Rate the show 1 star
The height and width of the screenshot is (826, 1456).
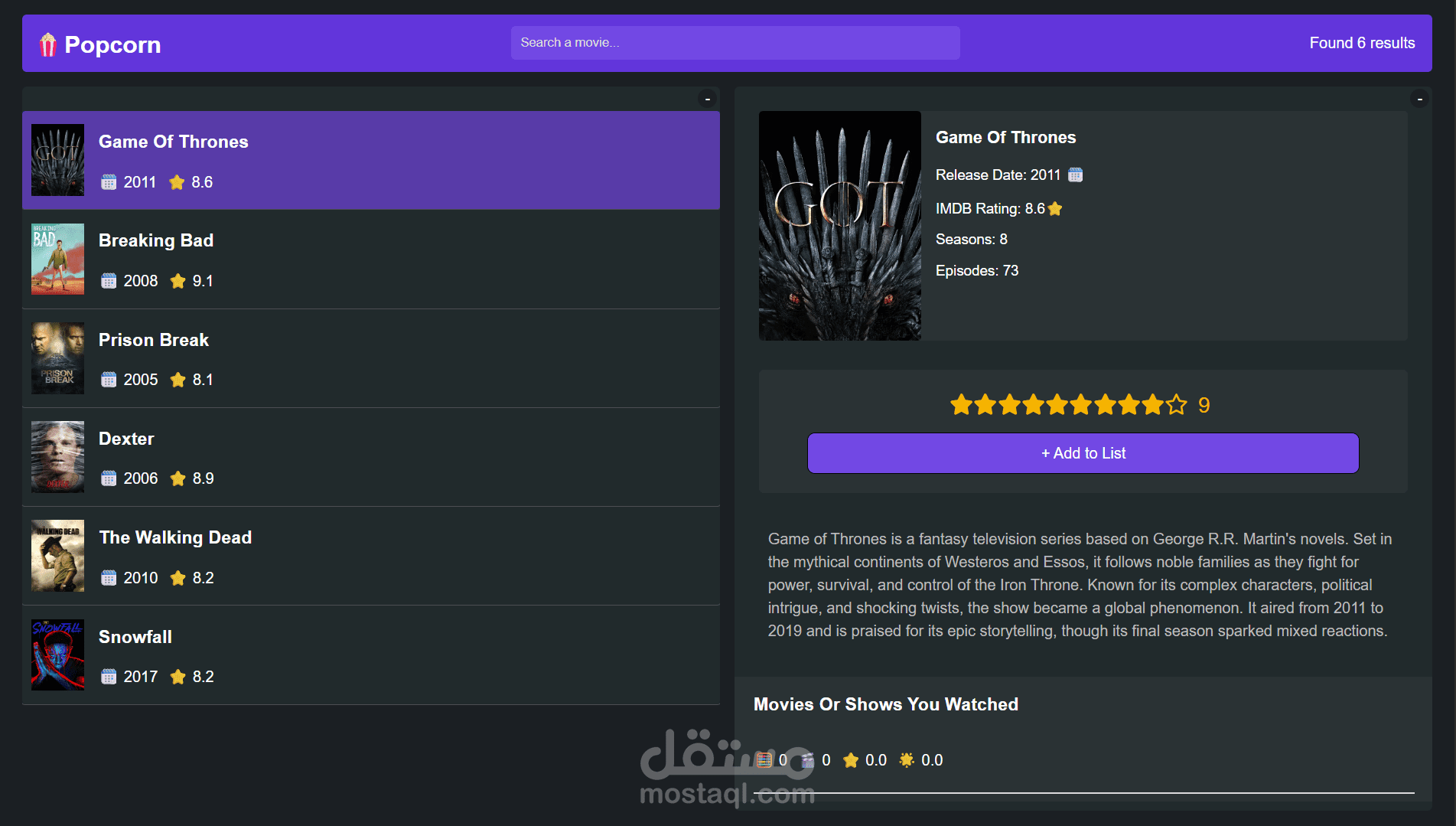961,405
